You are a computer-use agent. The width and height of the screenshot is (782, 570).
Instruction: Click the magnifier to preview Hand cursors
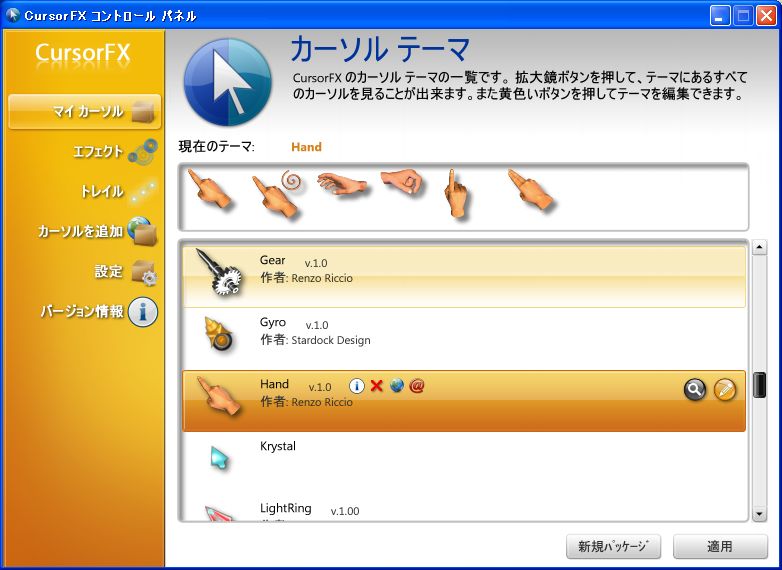(x=695, y=390)
